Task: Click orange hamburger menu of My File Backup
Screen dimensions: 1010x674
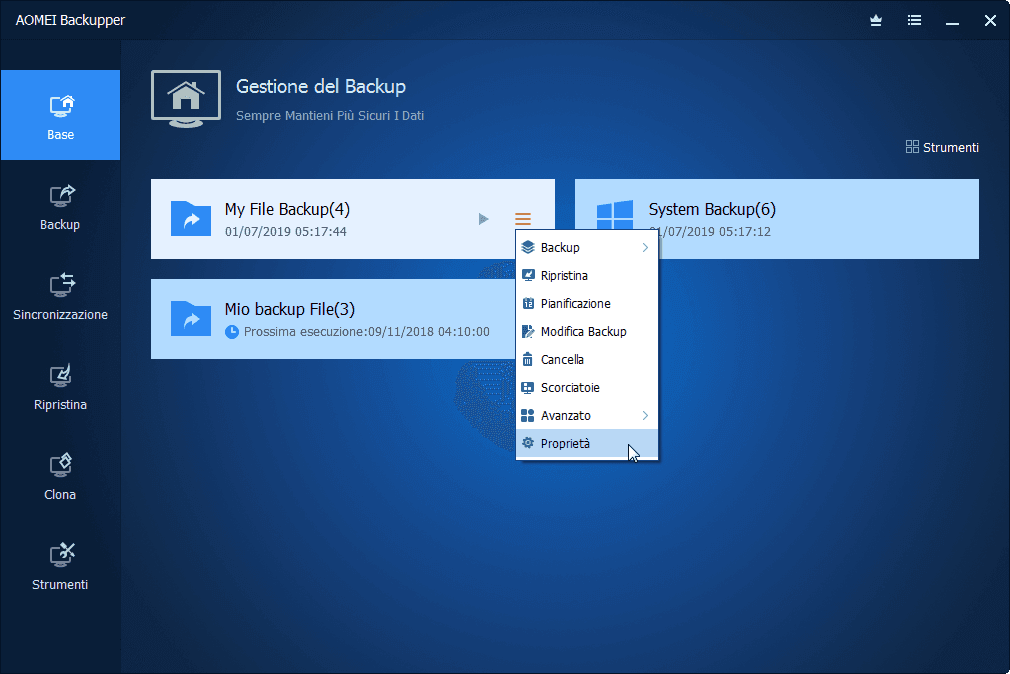Action: click(523, 219)
